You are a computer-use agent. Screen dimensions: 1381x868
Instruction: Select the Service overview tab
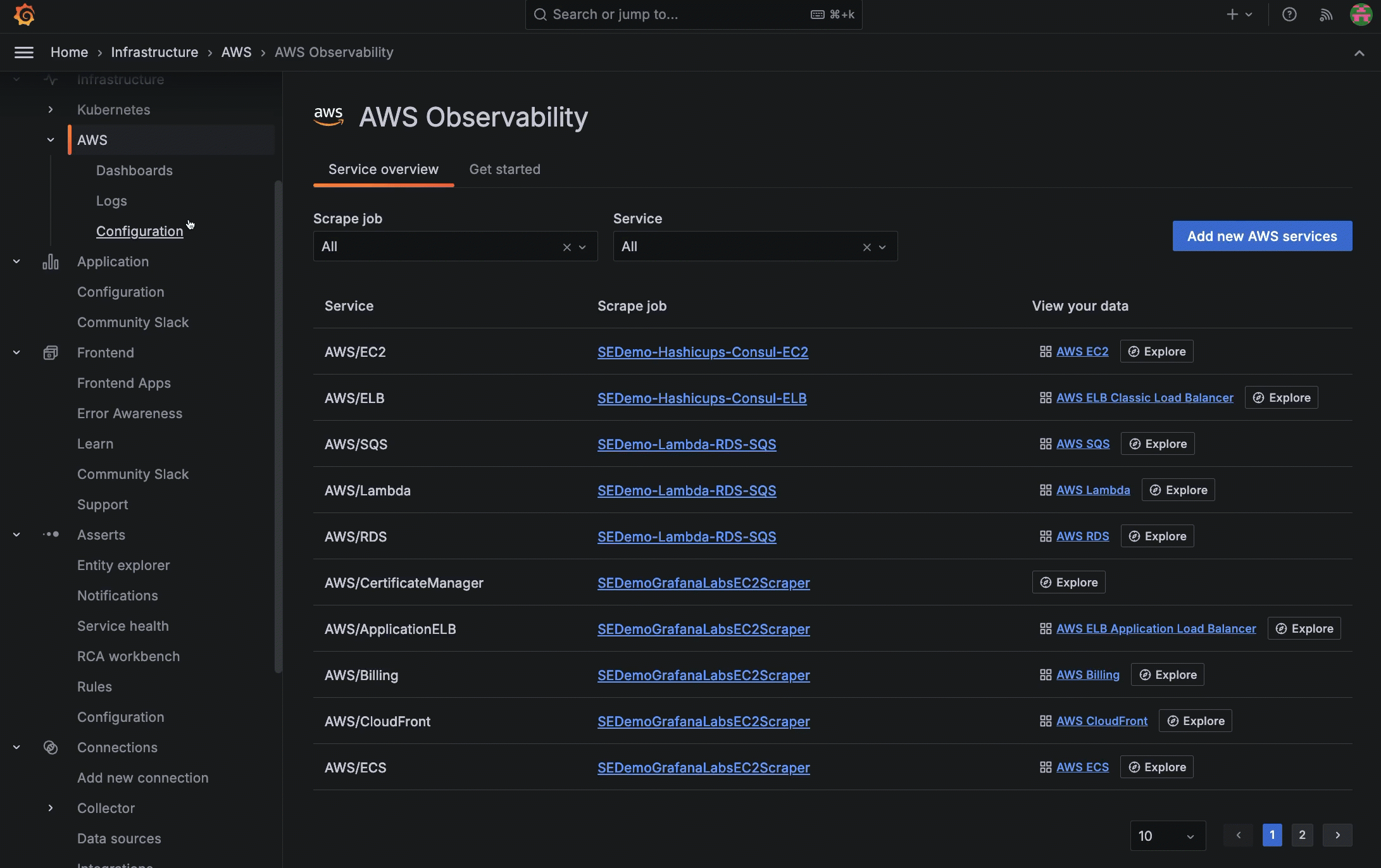click(x=383, y=169)
